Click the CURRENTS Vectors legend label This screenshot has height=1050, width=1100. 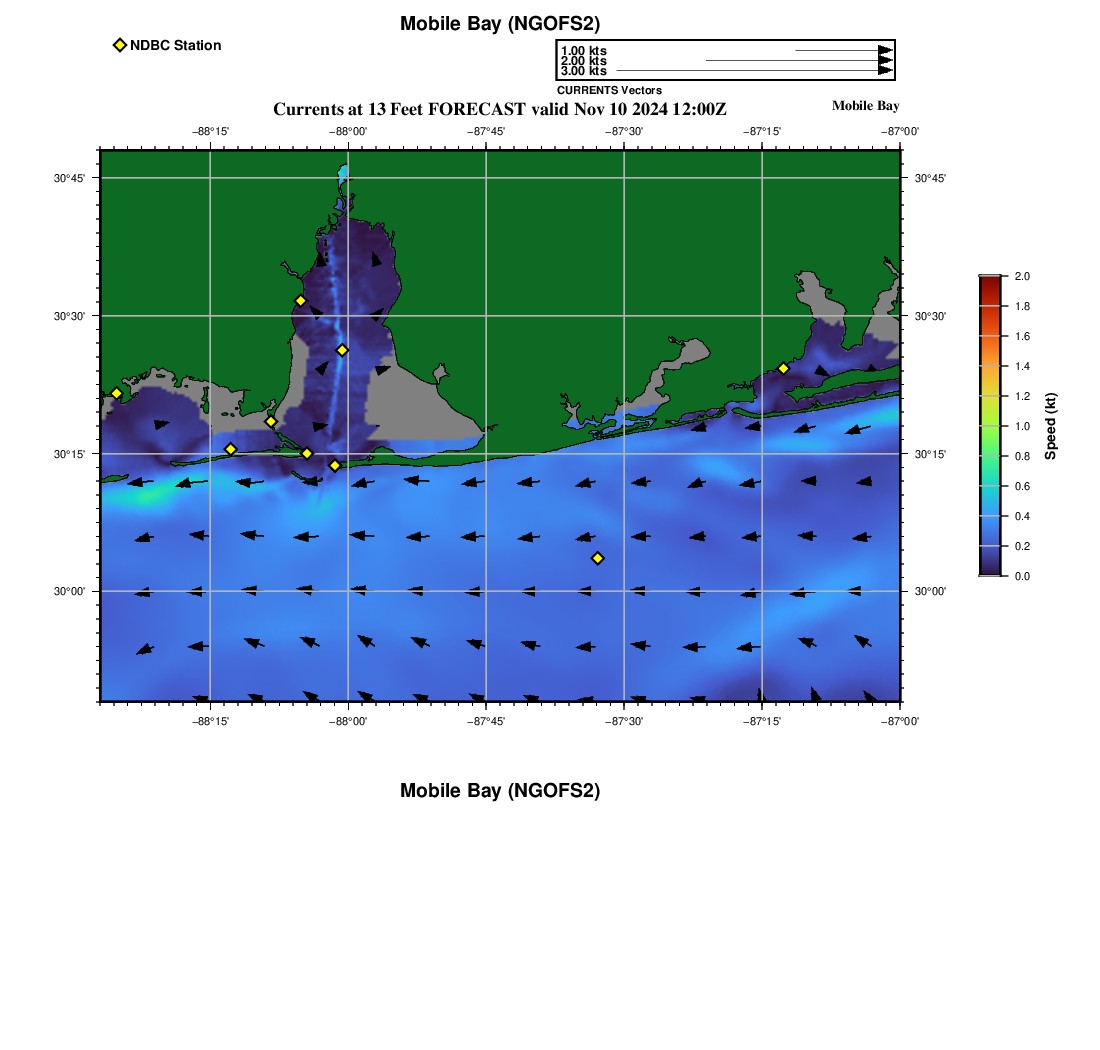click(609, 90)
